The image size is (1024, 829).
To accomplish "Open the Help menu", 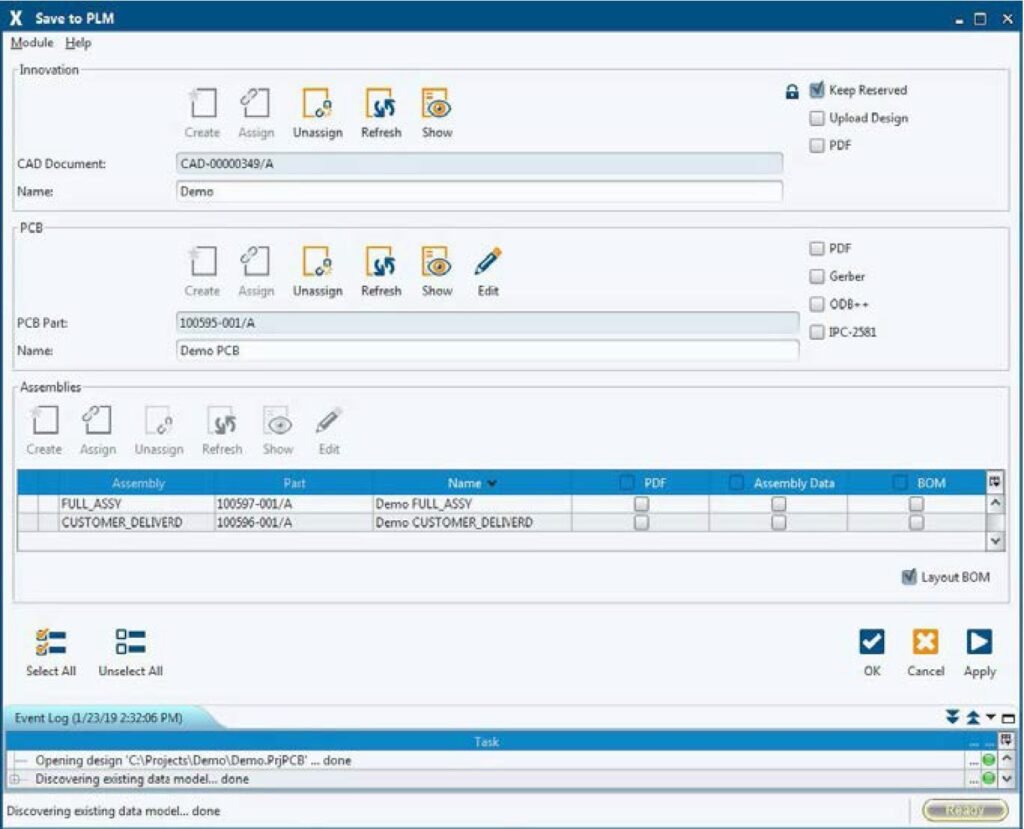I will point(78,44).
